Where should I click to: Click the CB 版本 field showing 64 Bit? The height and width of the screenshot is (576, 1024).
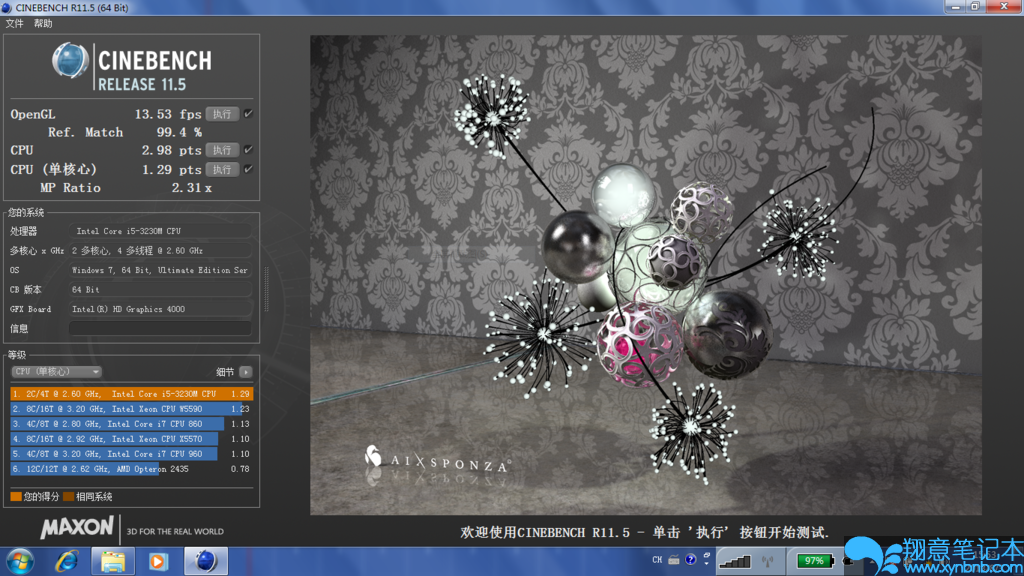point(161,289)
